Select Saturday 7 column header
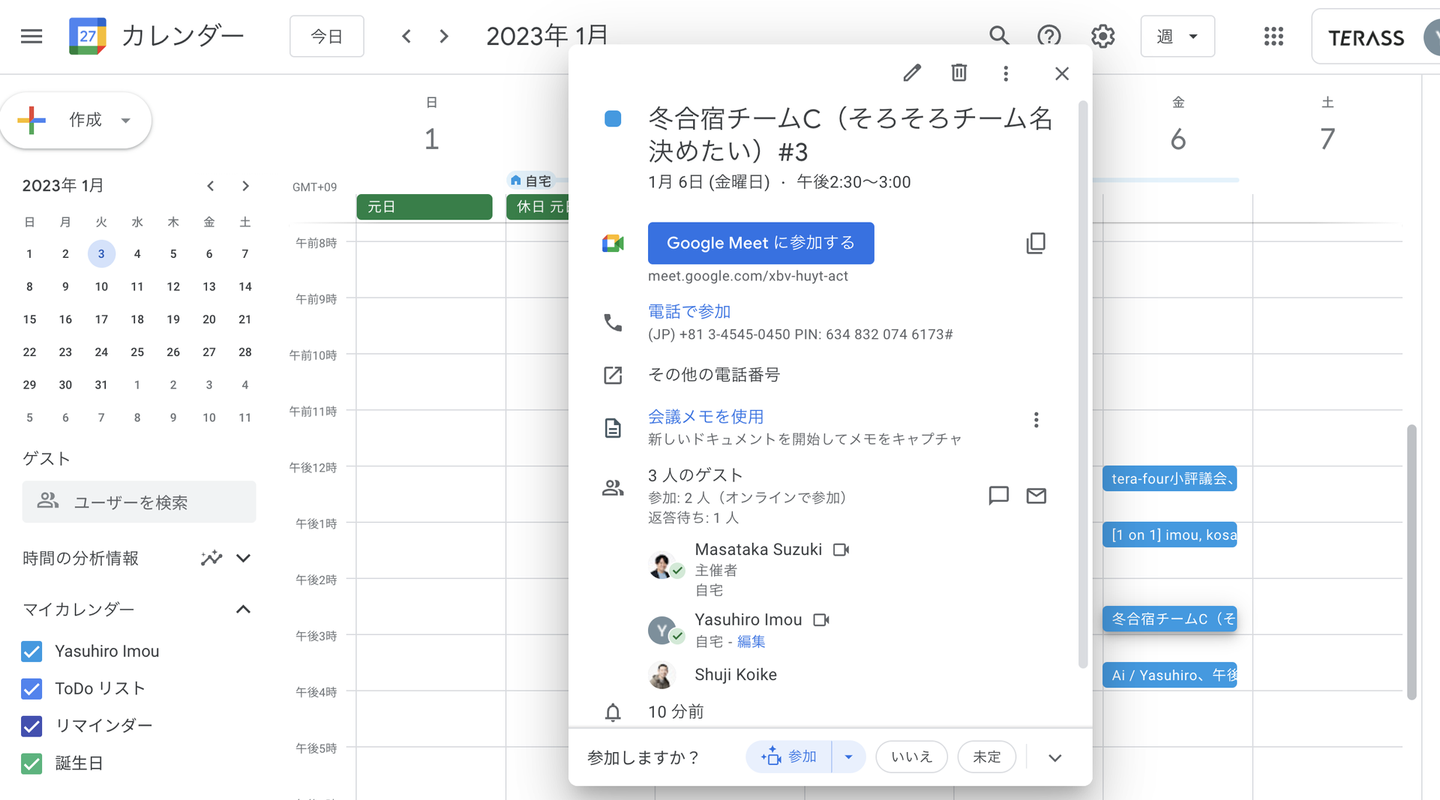This screenshot has height=800, width=1440. pos(1327,127)
